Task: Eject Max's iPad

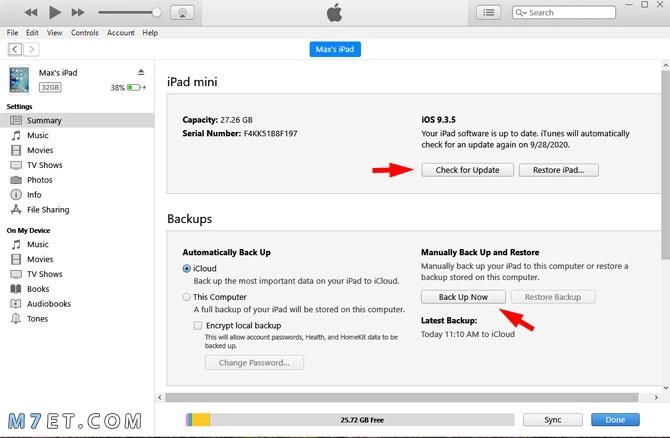Action: (141, 72)
